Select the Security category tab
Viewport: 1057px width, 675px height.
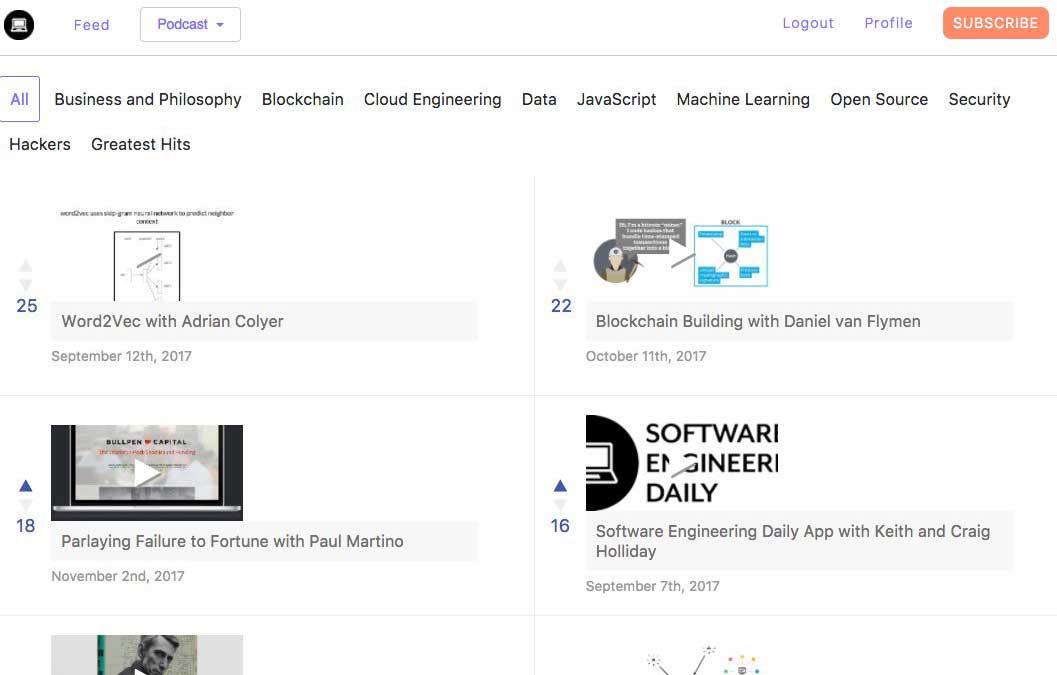(x=979, y=99)
